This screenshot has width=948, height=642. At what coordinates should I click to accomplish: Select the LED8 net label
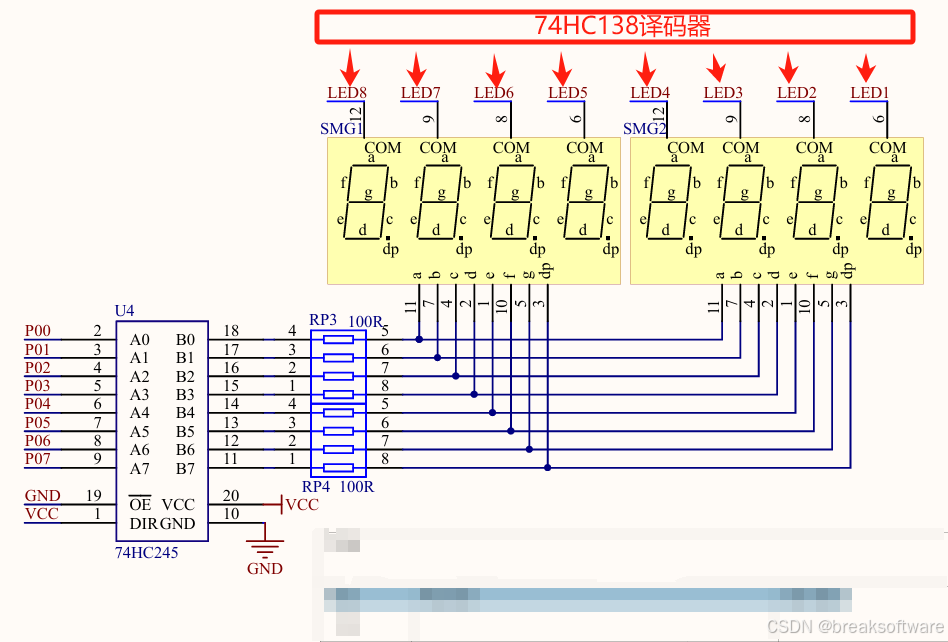347,92
